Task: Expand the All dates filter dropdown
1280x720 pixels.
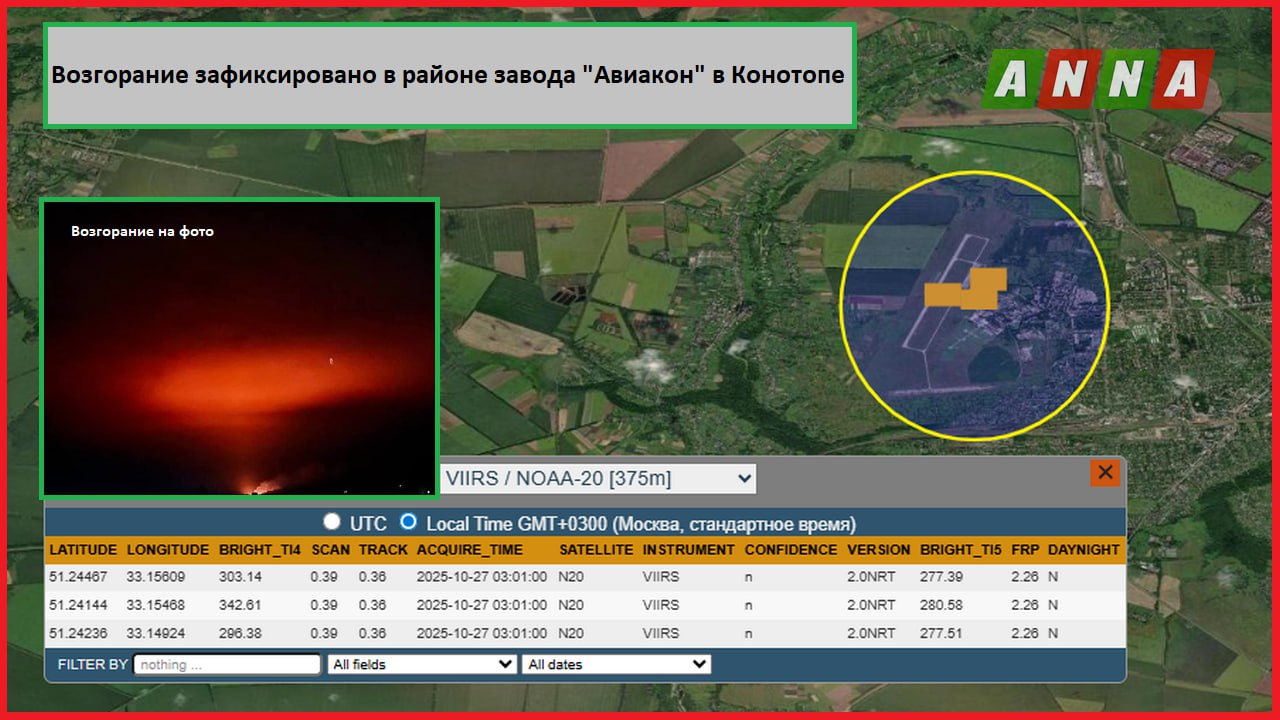Action: [x=616, y=664]
